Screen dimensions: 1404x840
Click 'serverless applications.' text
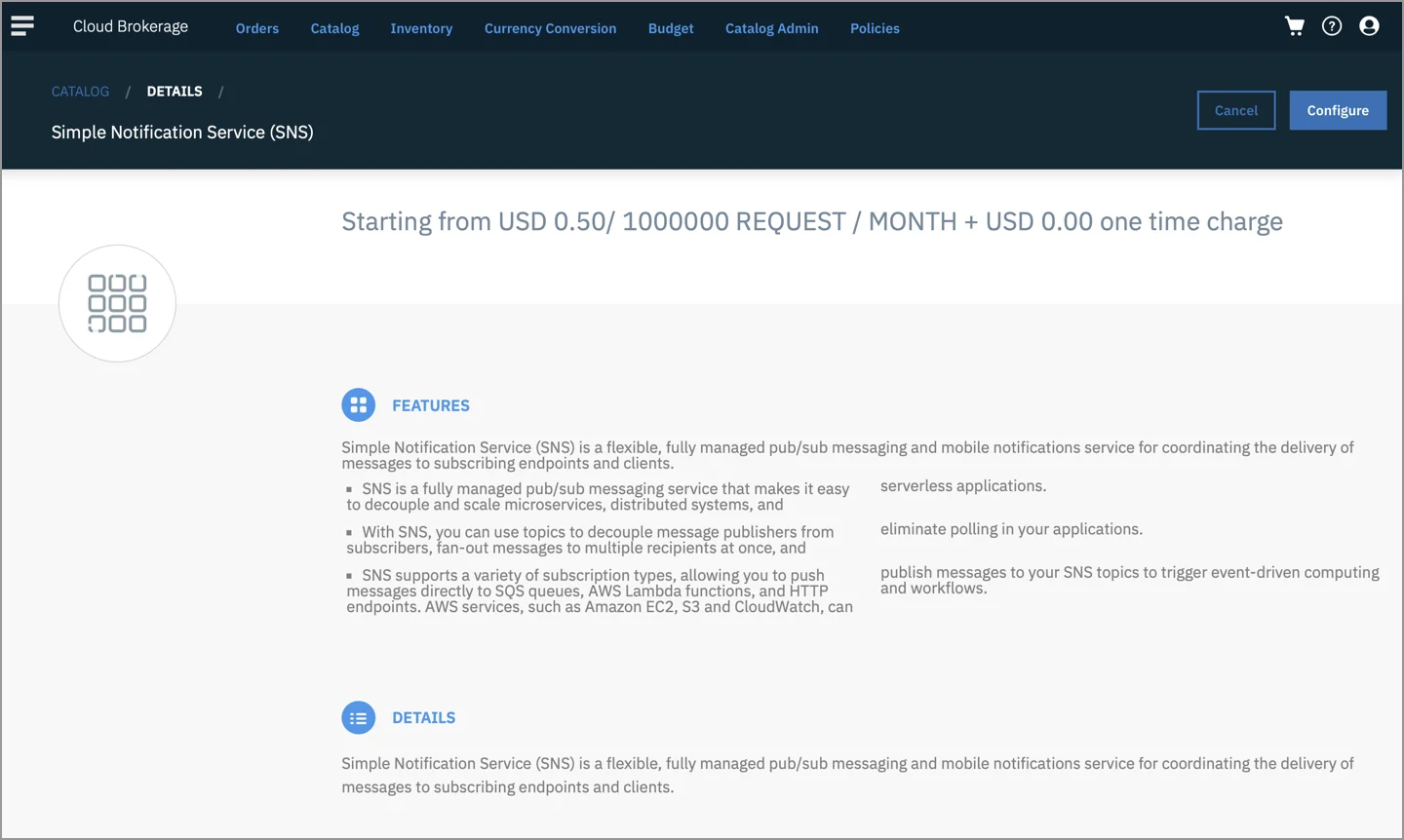click(x=963, y=486)
